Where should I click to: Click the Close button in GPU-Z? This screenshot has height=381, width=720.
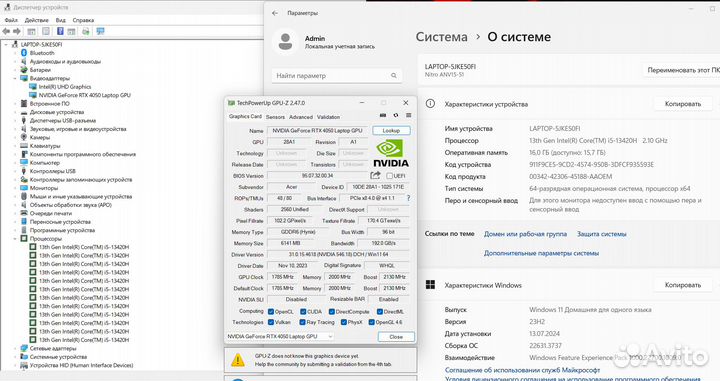[x=396, y=336]
